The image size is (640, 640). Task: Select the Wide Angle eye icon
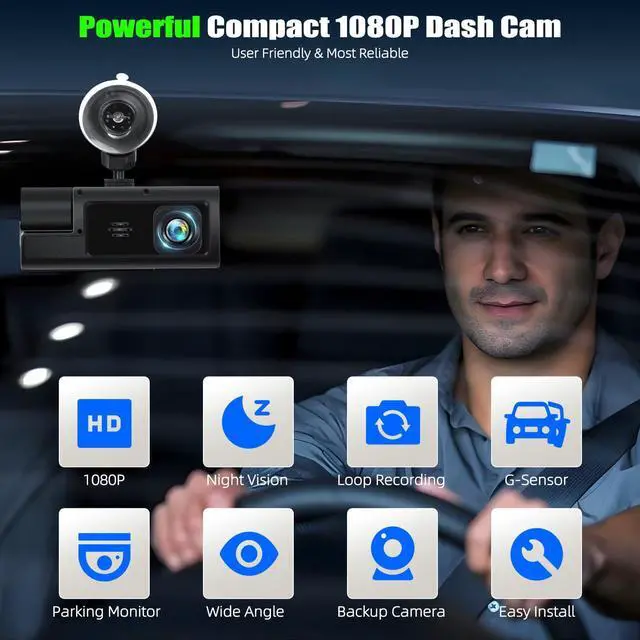point(248,553)
